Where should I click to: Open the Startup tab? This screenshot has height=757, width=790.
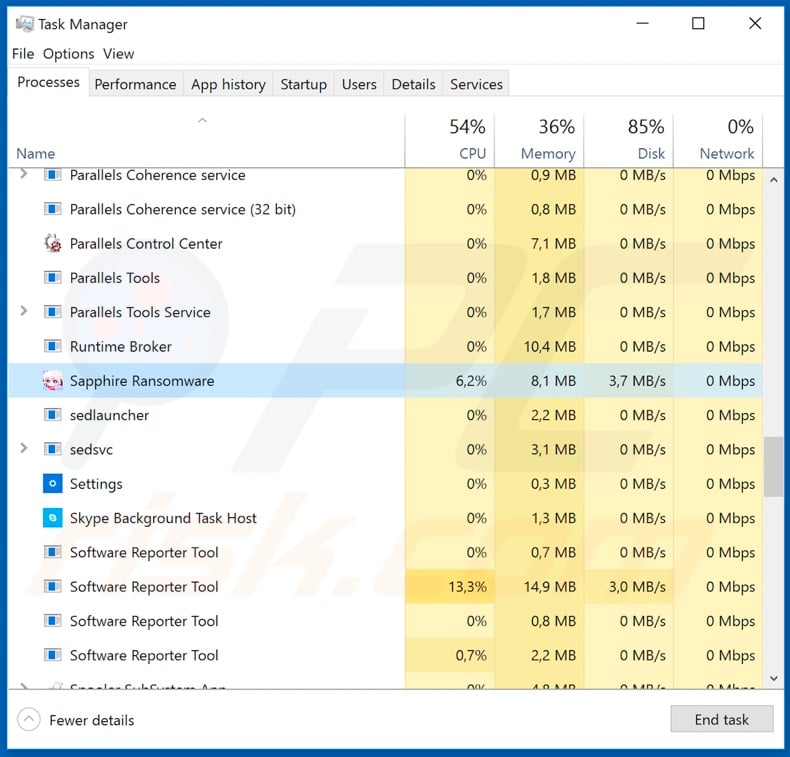[303, 84]
